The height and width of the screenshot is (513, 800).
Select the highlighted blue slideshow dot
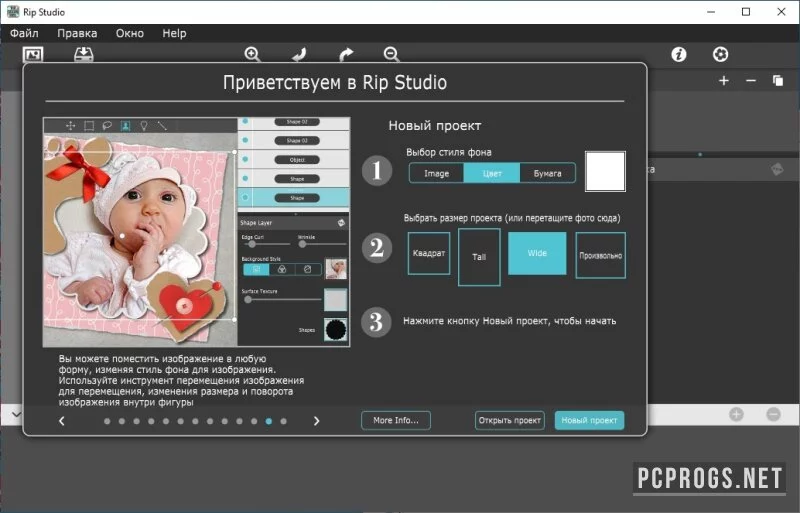[269, 421]
